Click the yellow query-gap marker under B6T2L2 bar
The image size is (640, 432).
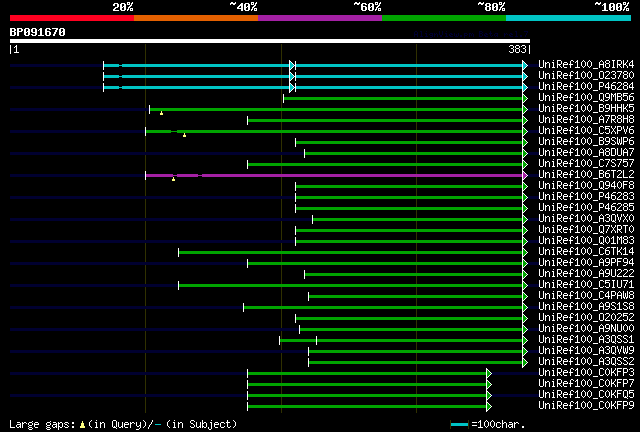[x=173, y=179]
